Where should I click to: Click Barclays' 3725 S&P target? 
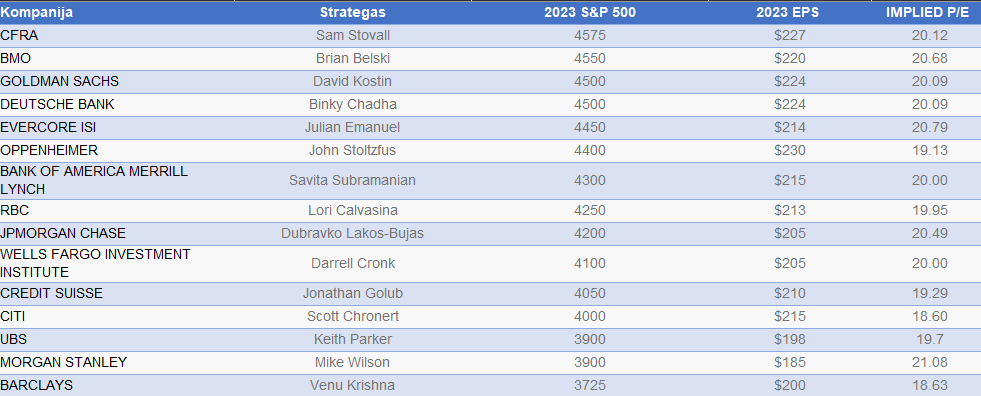590,386
